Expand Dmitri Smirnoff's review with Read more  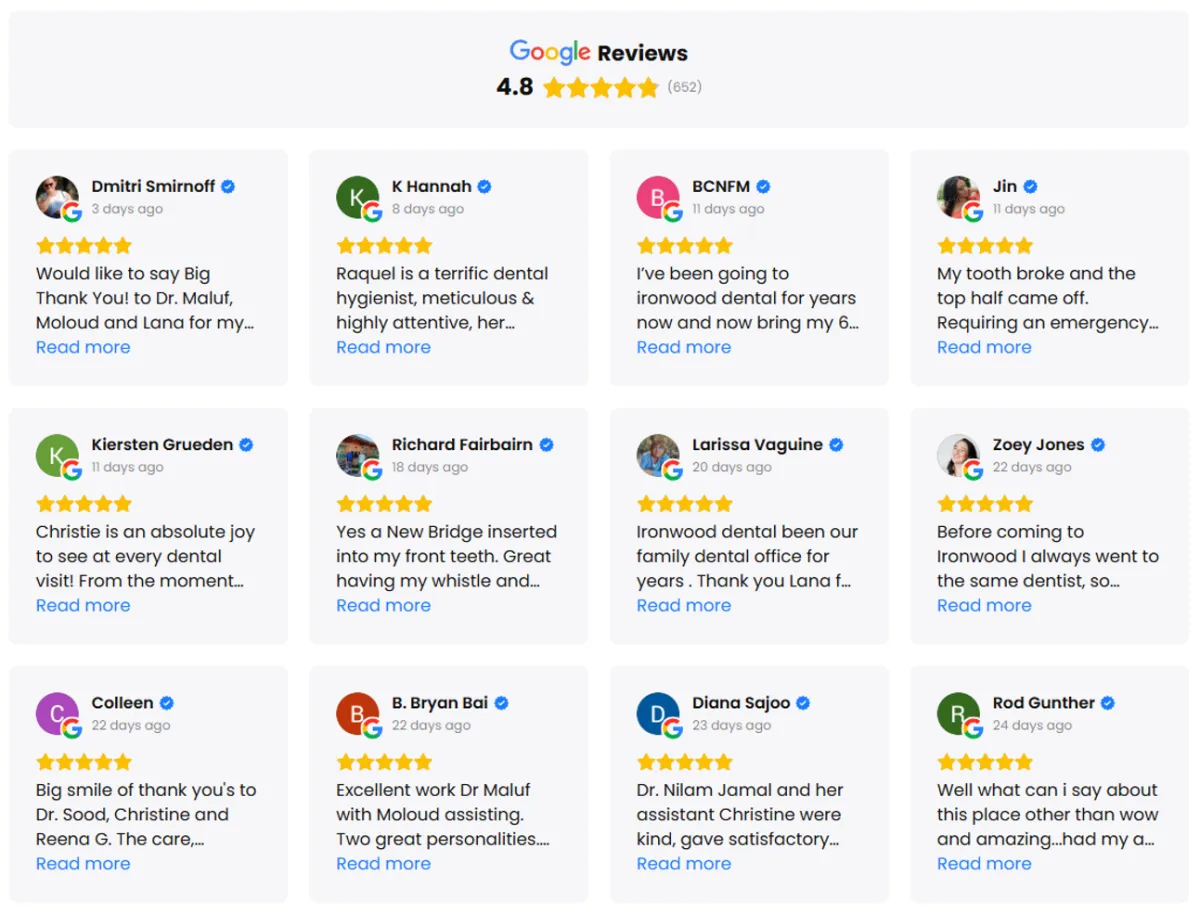coord(83,347)
